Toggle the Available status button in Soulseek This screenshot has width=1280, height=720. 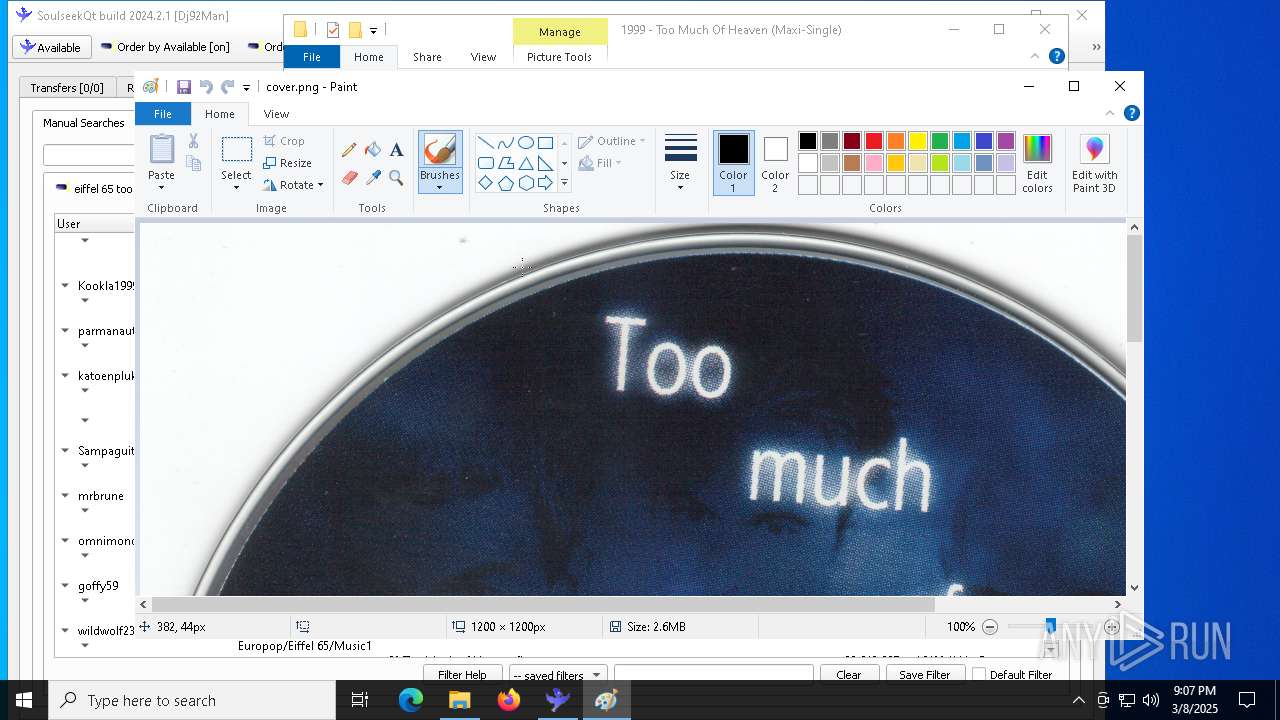tap(51, 47)
